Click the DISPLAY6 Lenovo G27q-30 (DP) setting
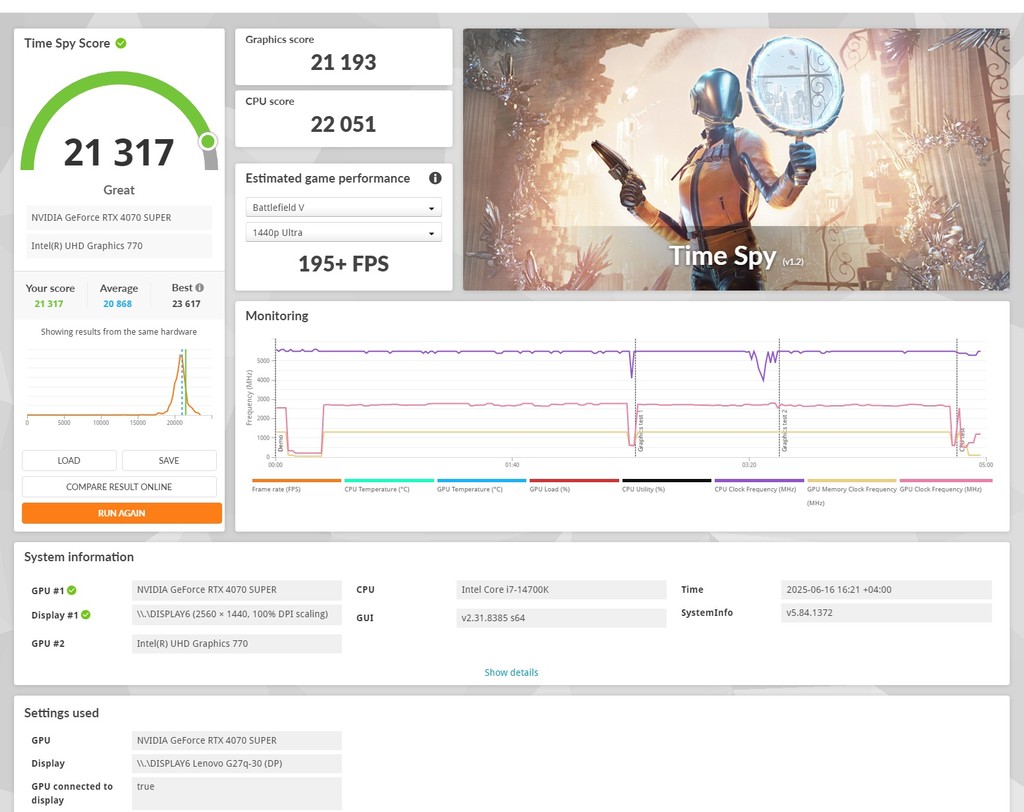Viewport: 1024px width, 812px height. tap(236, 763)
